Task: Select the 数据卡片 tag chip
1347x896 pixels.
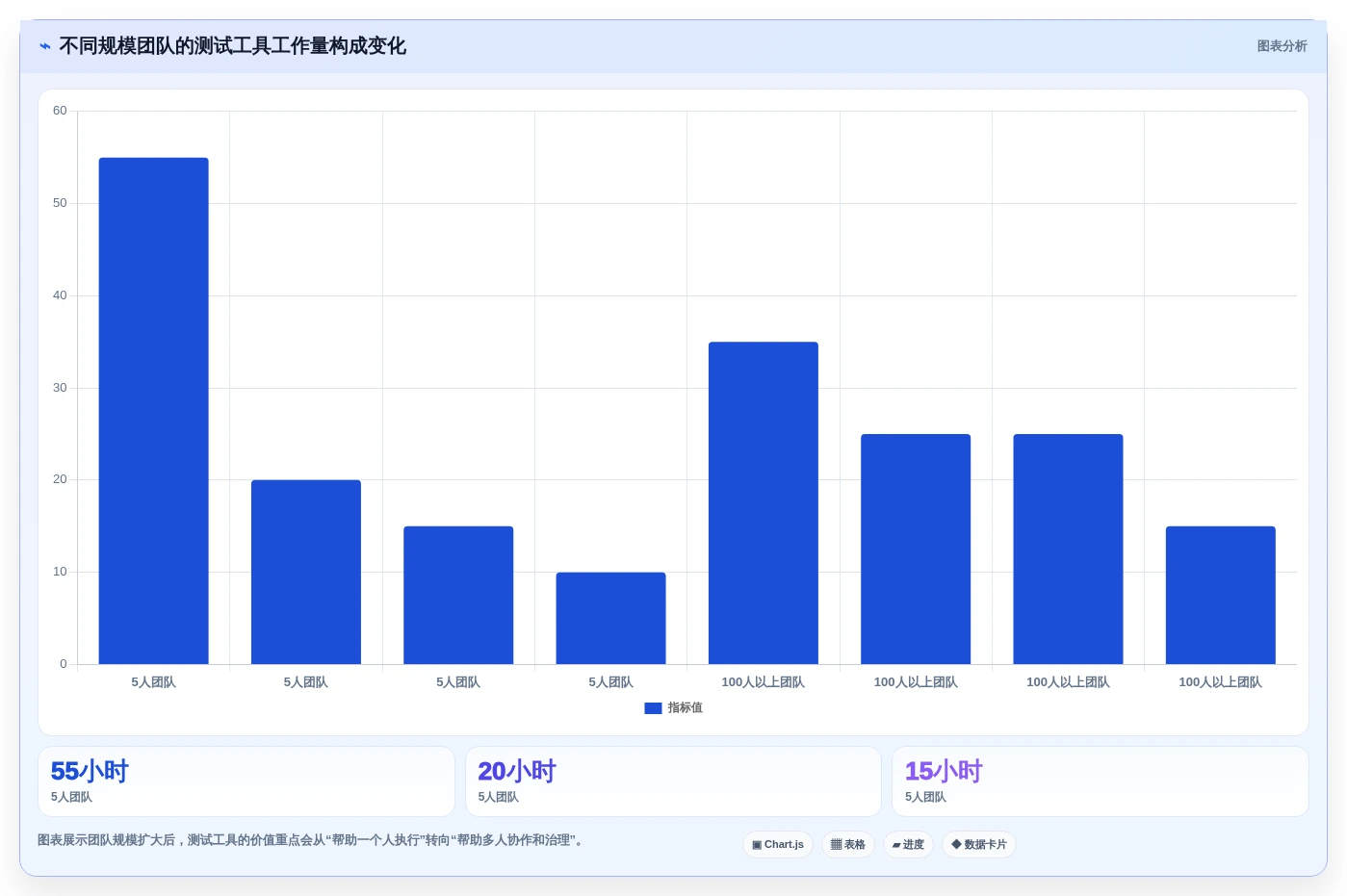Action: [x=979, y=845]
